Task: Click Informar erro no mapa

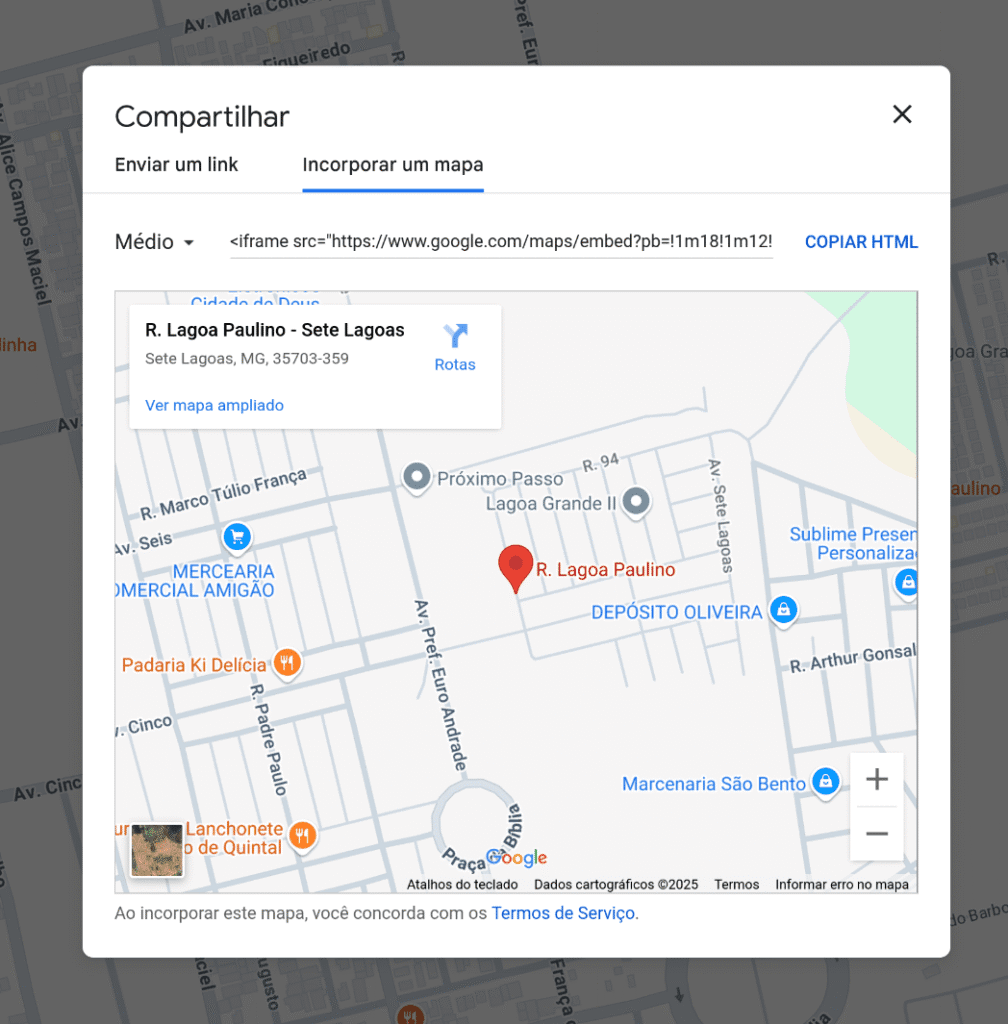Action: click(842, 884)
